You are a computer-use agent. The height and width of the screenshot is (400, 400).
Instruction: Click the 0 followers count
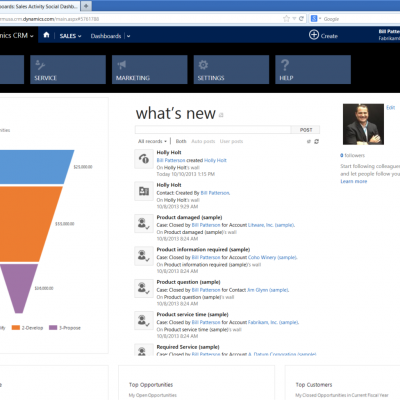[352, 155]
